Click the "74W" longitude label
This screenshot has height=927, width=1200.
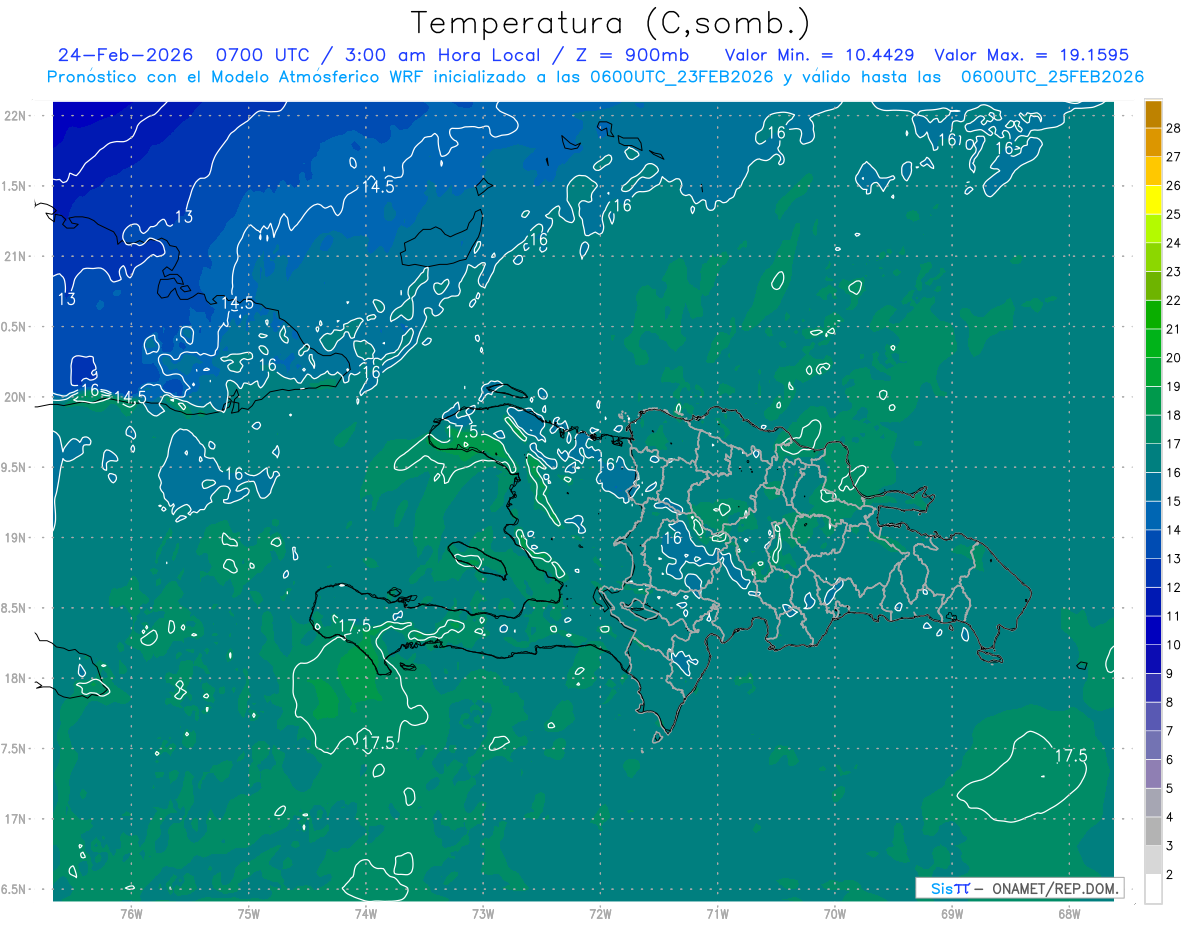point(365,913)
